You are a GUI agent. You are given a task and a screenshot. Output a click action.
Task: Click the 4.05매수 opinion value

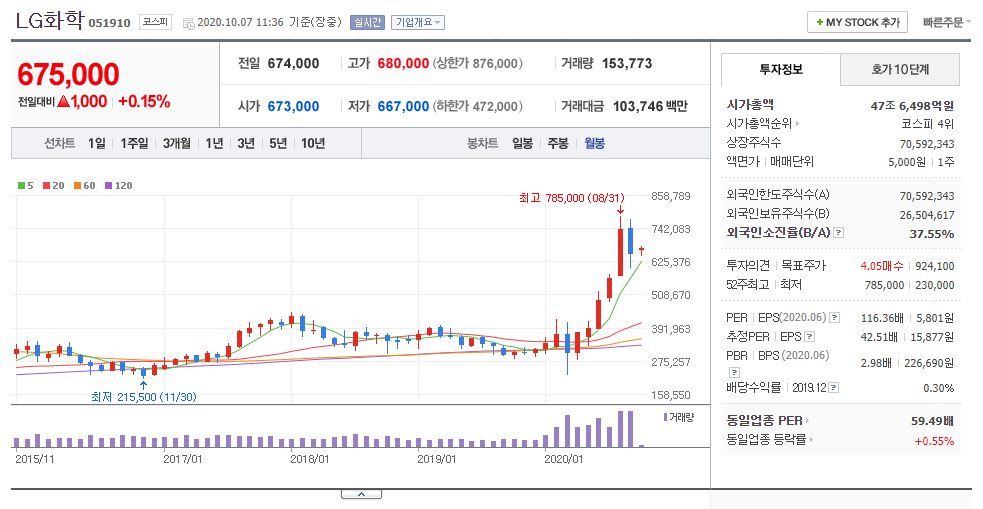882,266
